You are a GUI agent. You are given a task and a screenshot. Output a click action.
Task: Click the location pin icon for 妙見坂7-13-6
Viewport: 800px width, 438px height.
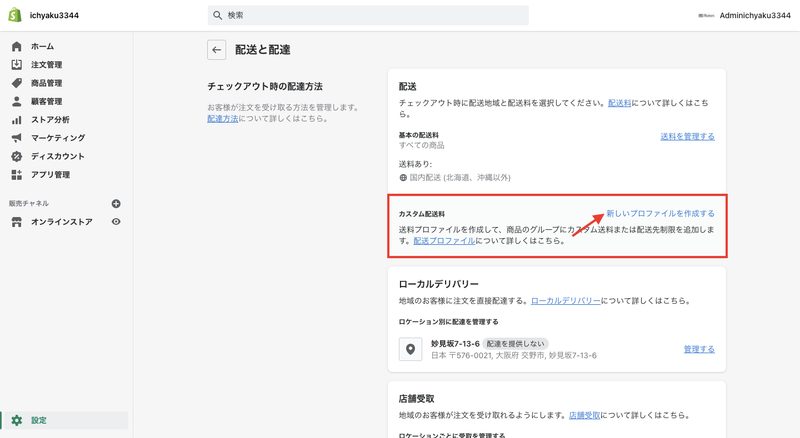coord(410,349)
